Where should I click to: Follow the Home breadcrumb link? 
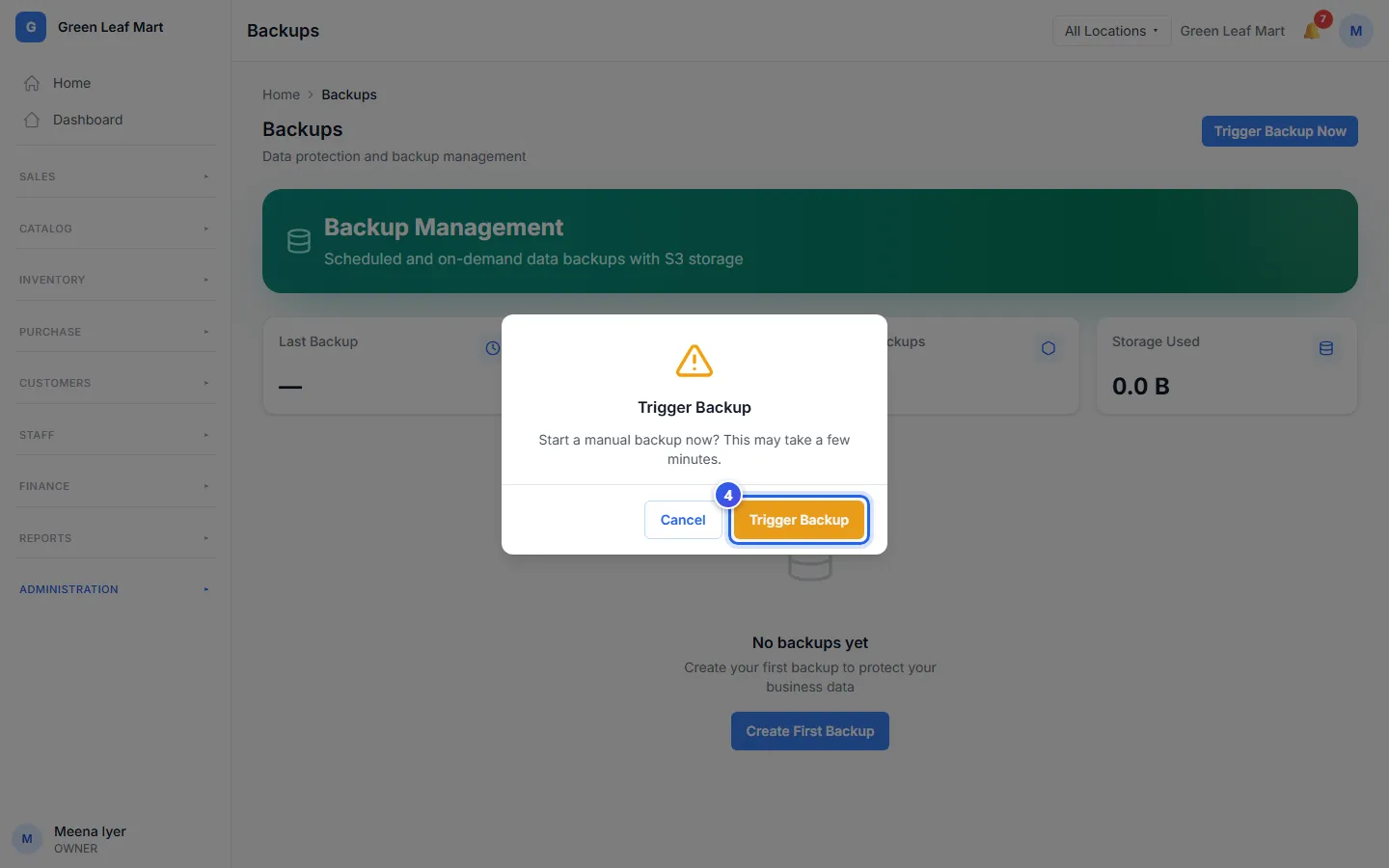(x=281, y=95)
